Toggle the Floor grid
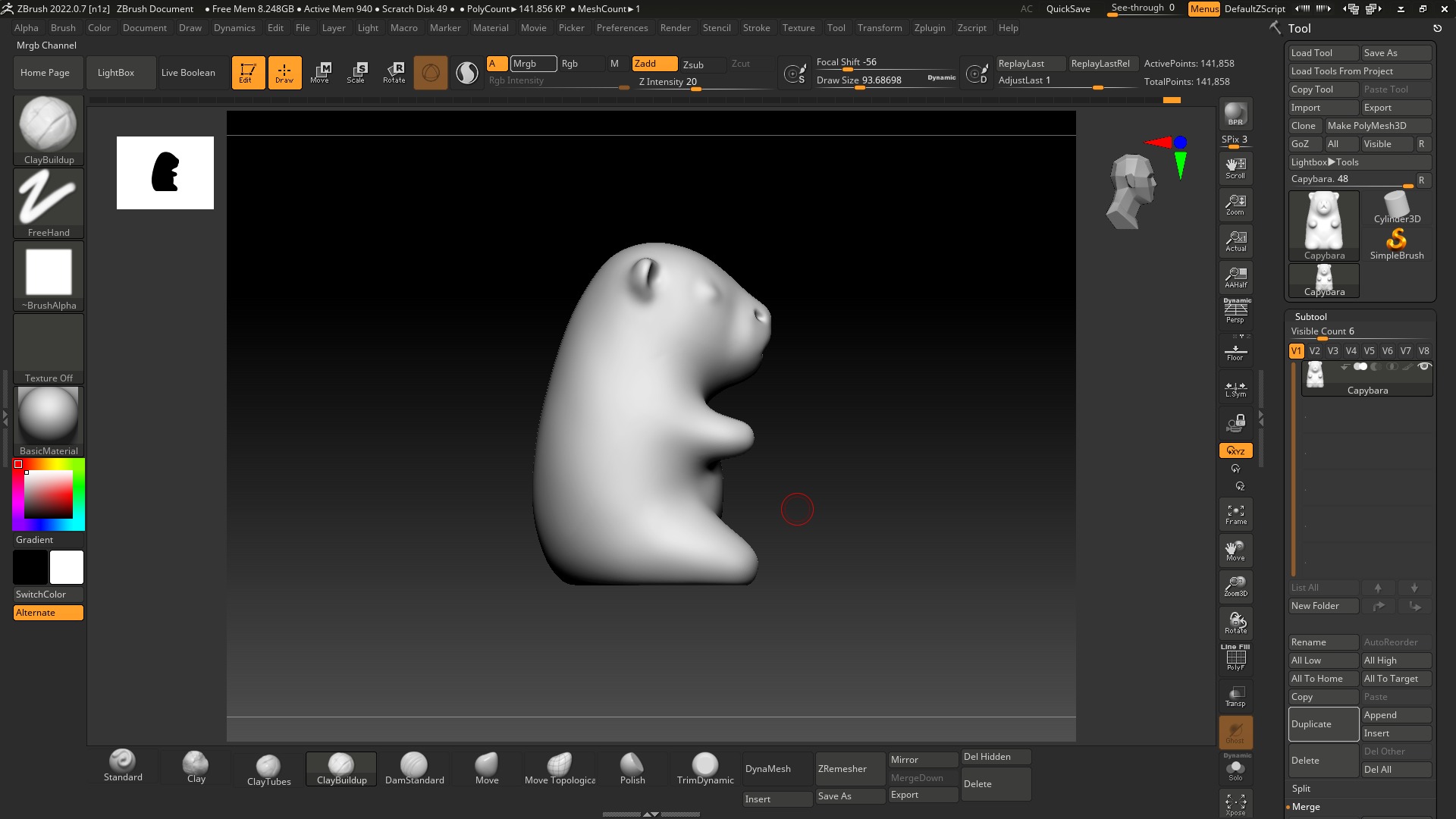 [1235, 352]
